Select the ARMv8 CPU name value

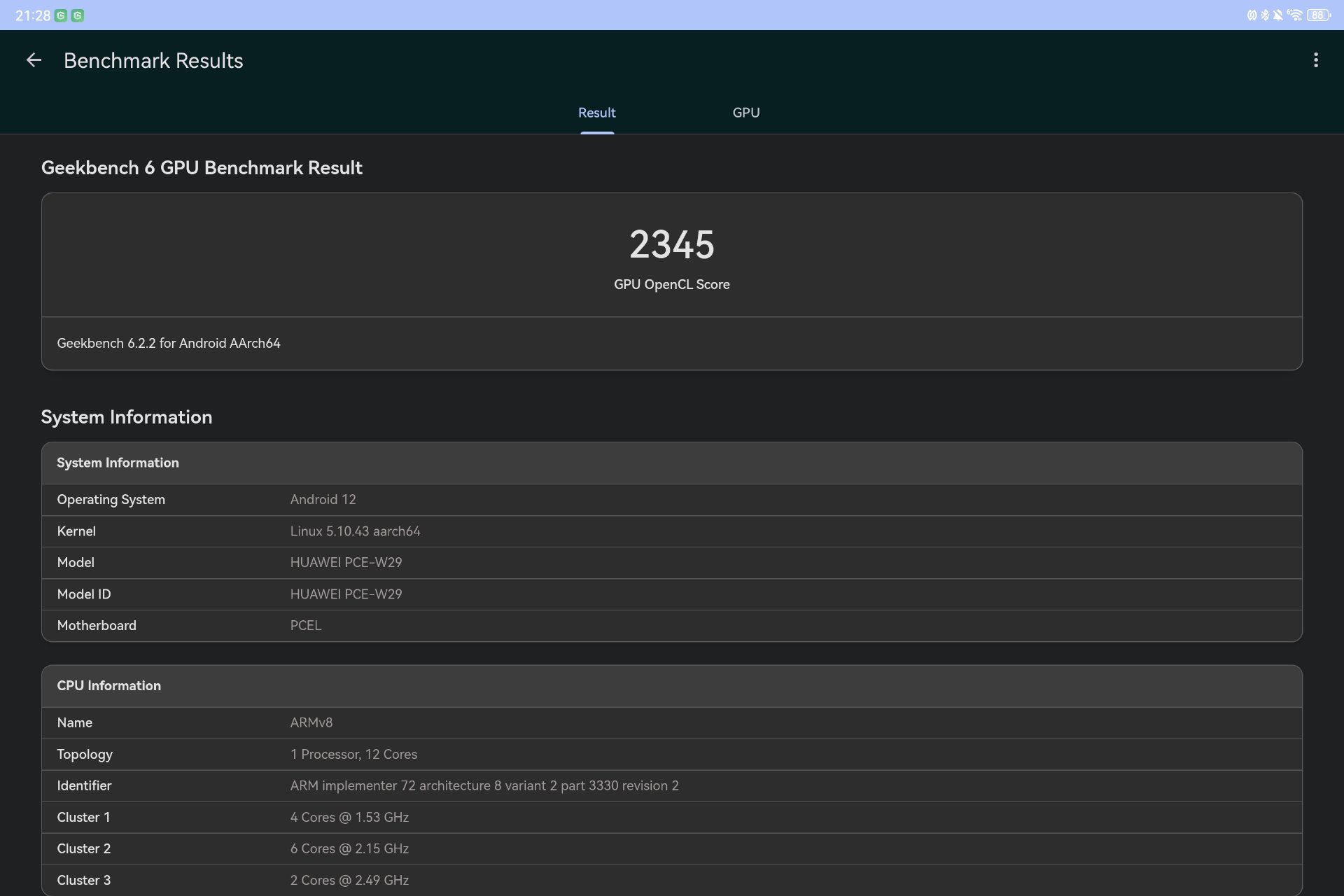311,723
